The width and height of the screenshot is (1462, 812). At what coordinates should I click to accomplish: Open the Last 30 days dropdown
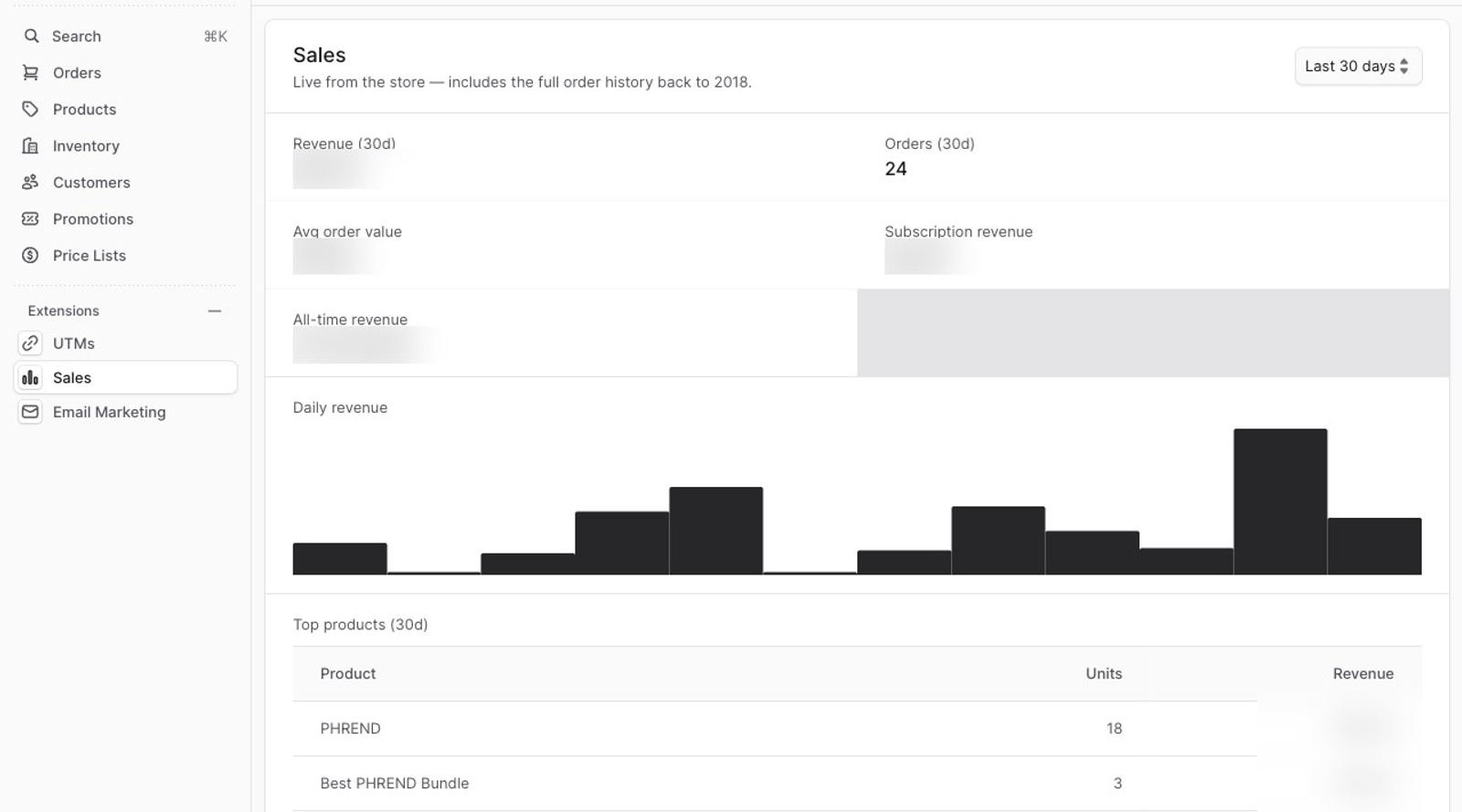(1358, 66)
